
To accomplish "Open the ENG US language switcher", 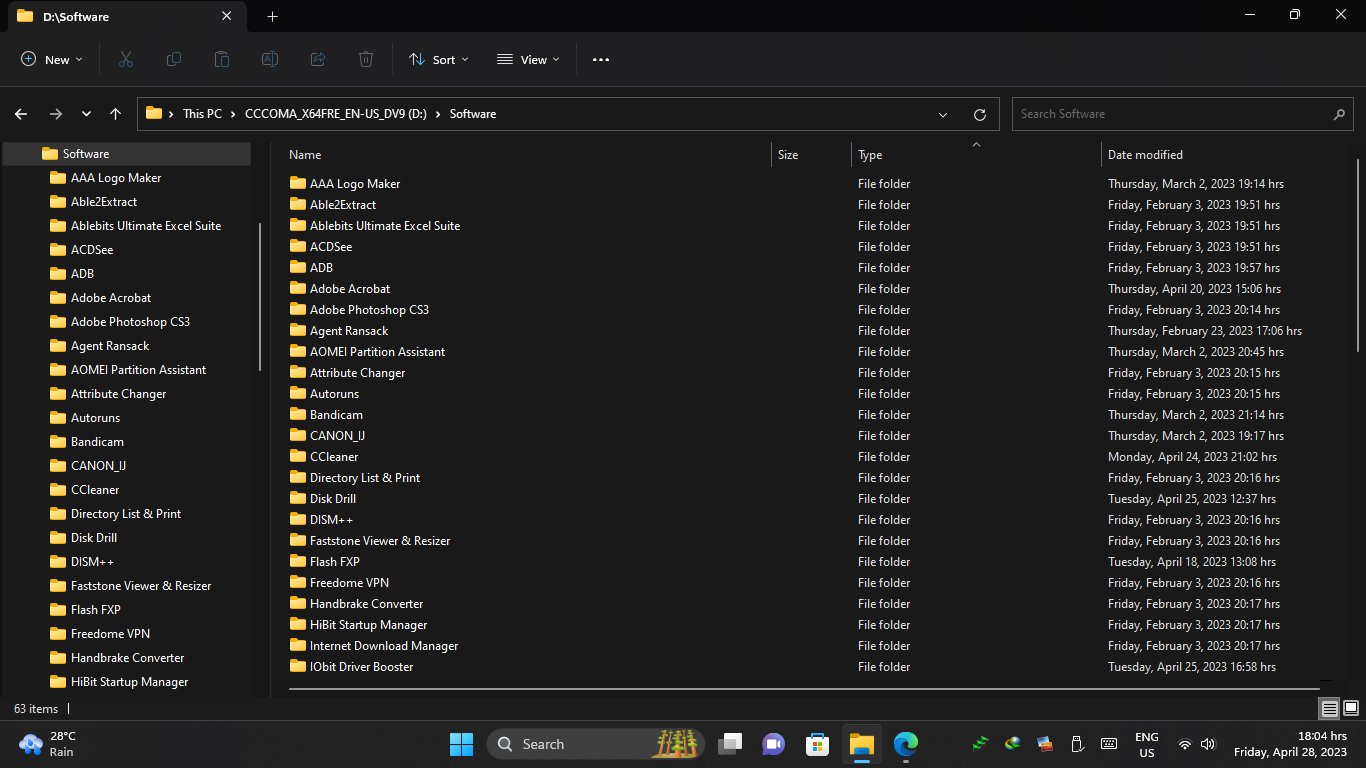I will pyautogui.click(x=1147, y=744).
